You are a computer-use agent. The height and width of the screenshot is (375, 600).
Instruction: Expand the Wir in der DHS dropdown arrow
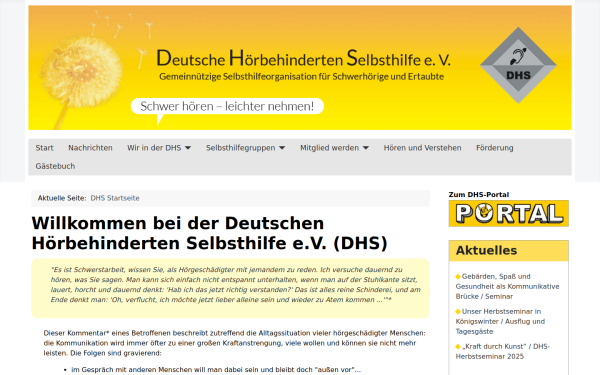point(188,148)
